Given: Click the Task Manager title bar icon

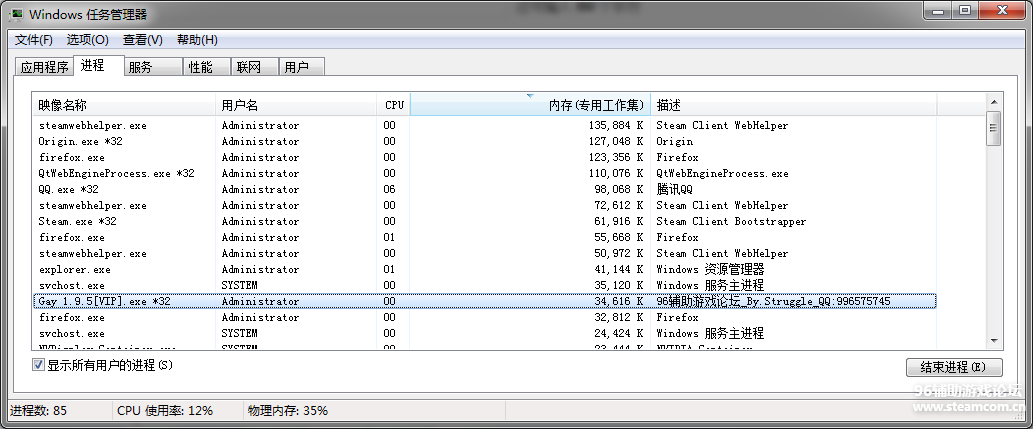Looking at the screenshot, I should click(x=16, y=13).
